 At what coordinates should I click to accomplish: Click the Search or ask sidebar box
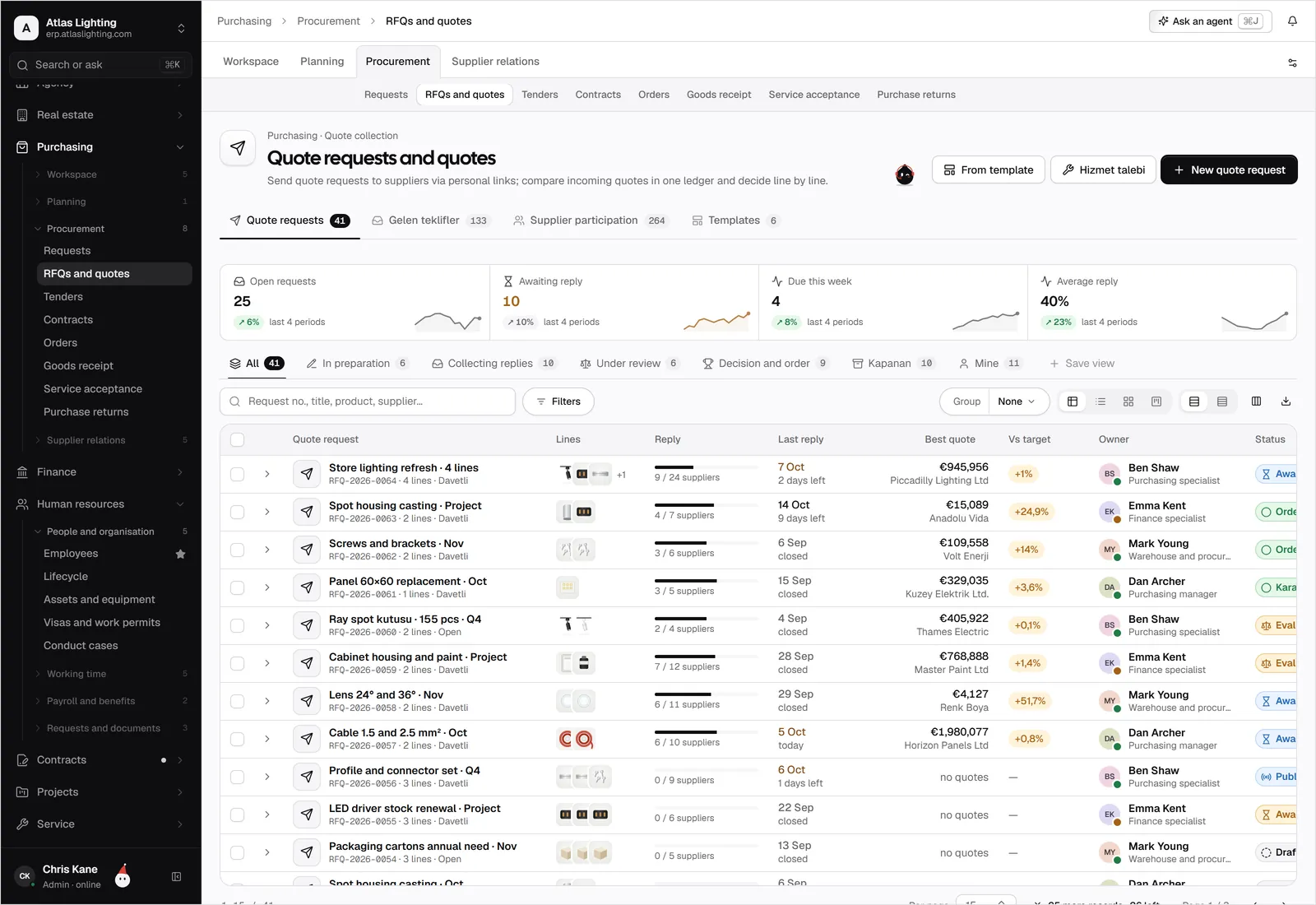(x=100, y=65)
